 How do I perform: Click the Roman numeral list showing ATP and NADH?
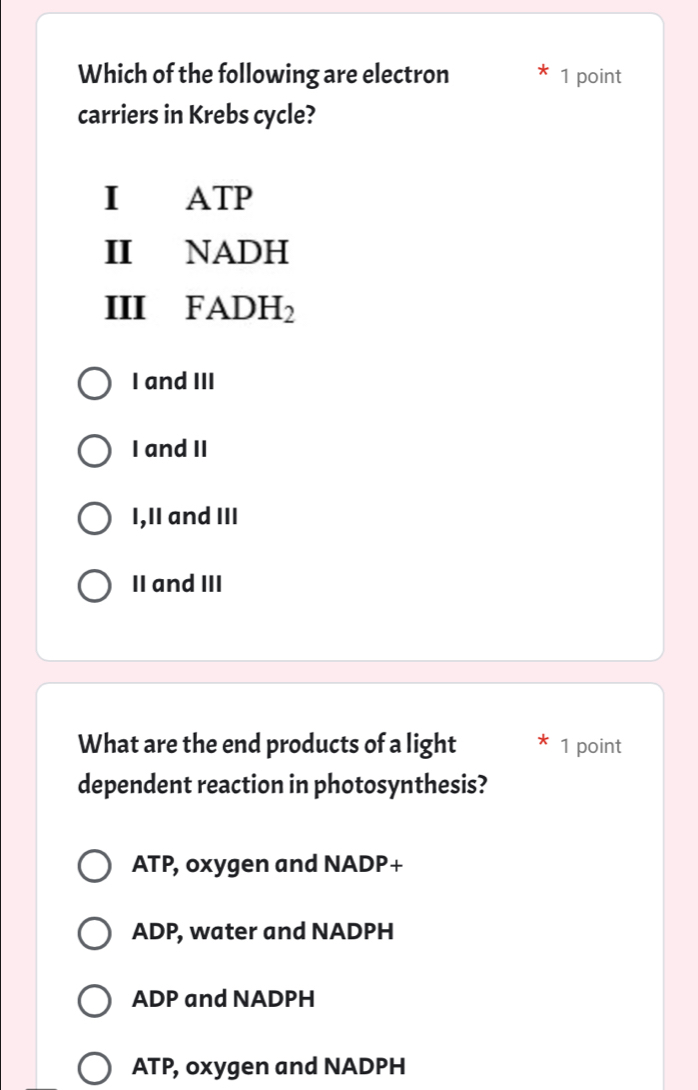[195, 225]
